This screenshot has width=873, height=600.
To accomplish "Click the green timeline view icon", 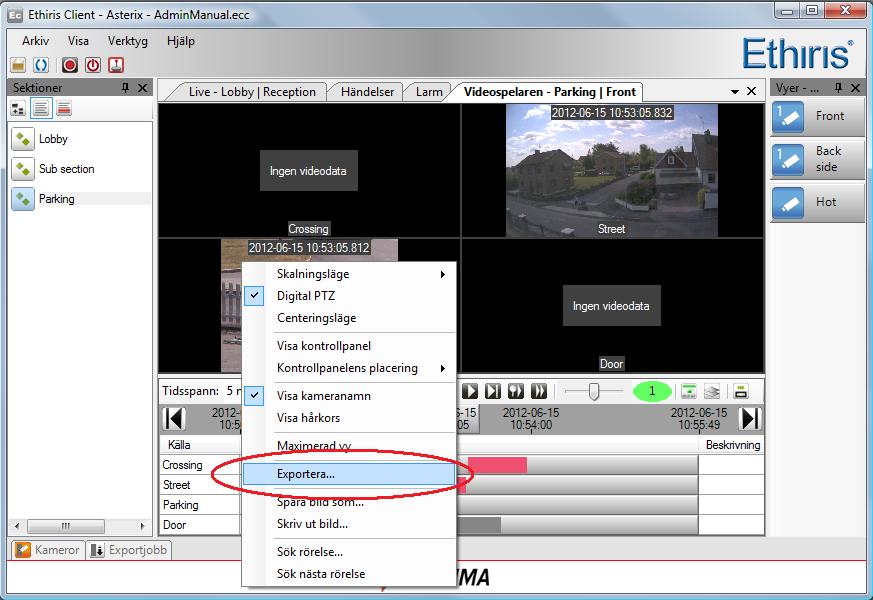I will coord(689,391).
